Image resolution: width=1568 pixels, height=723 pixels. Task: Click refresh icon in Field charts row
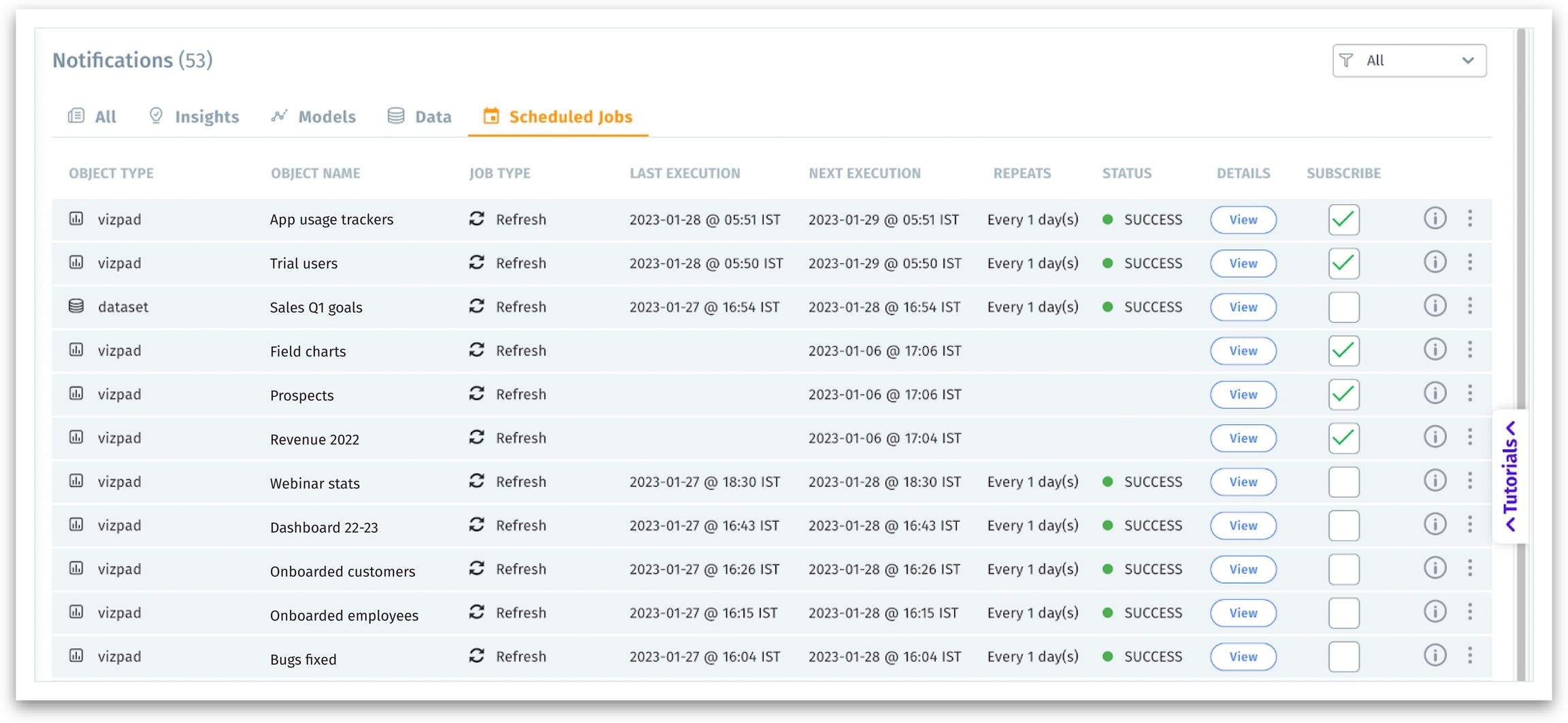click(x=476, y=350)
